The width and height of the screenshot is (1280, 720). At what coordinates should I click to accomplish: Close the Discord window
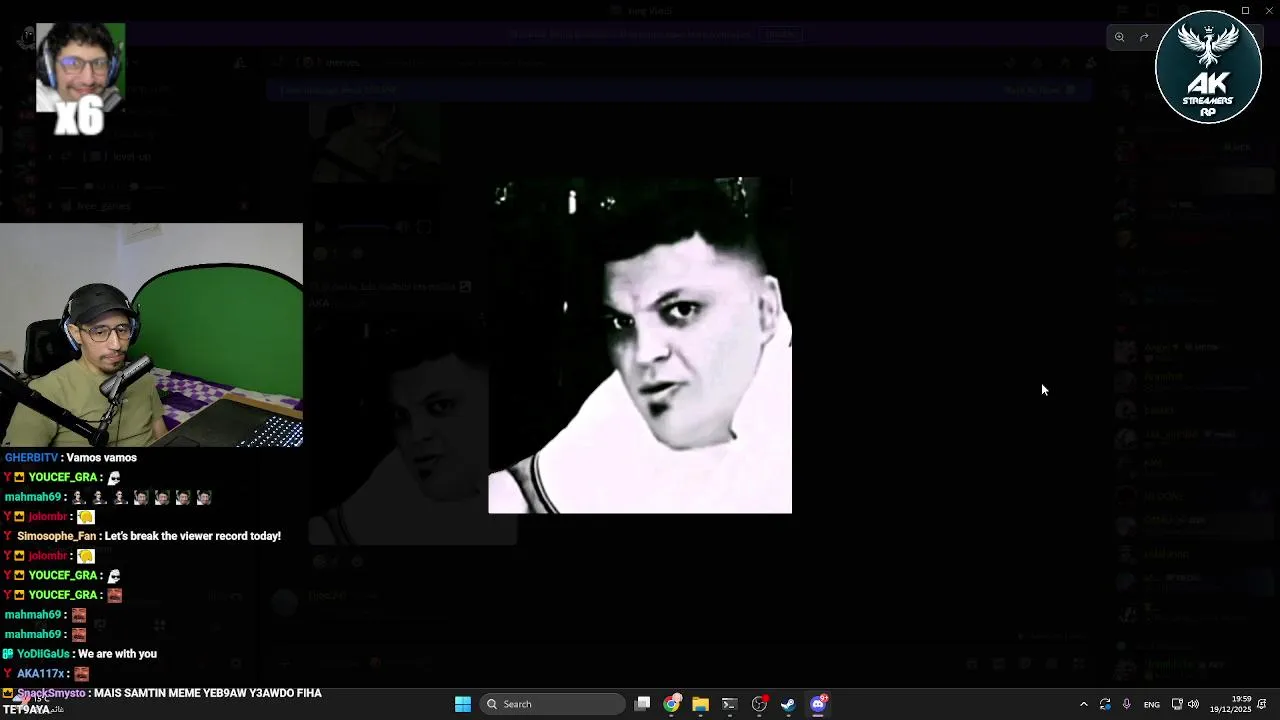tap(1268, 10)
